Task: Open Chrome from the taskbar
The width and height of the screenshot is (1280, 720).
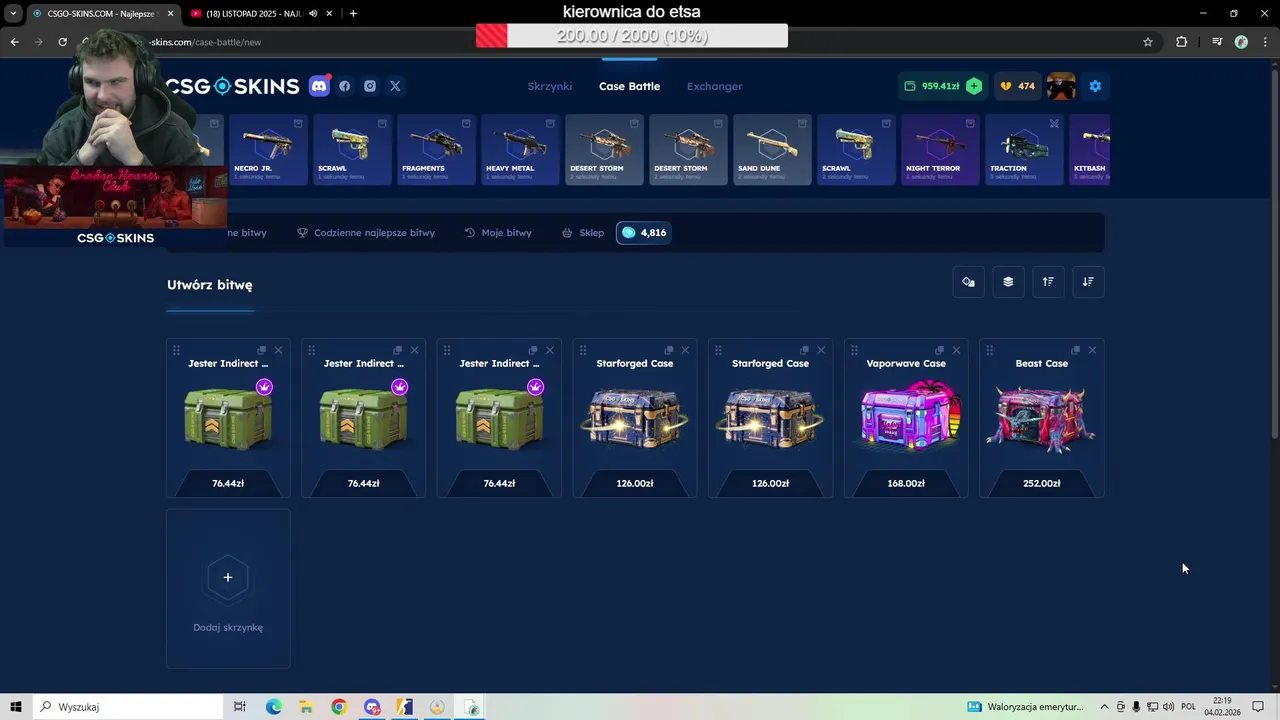Action: [x=339, y=707]
